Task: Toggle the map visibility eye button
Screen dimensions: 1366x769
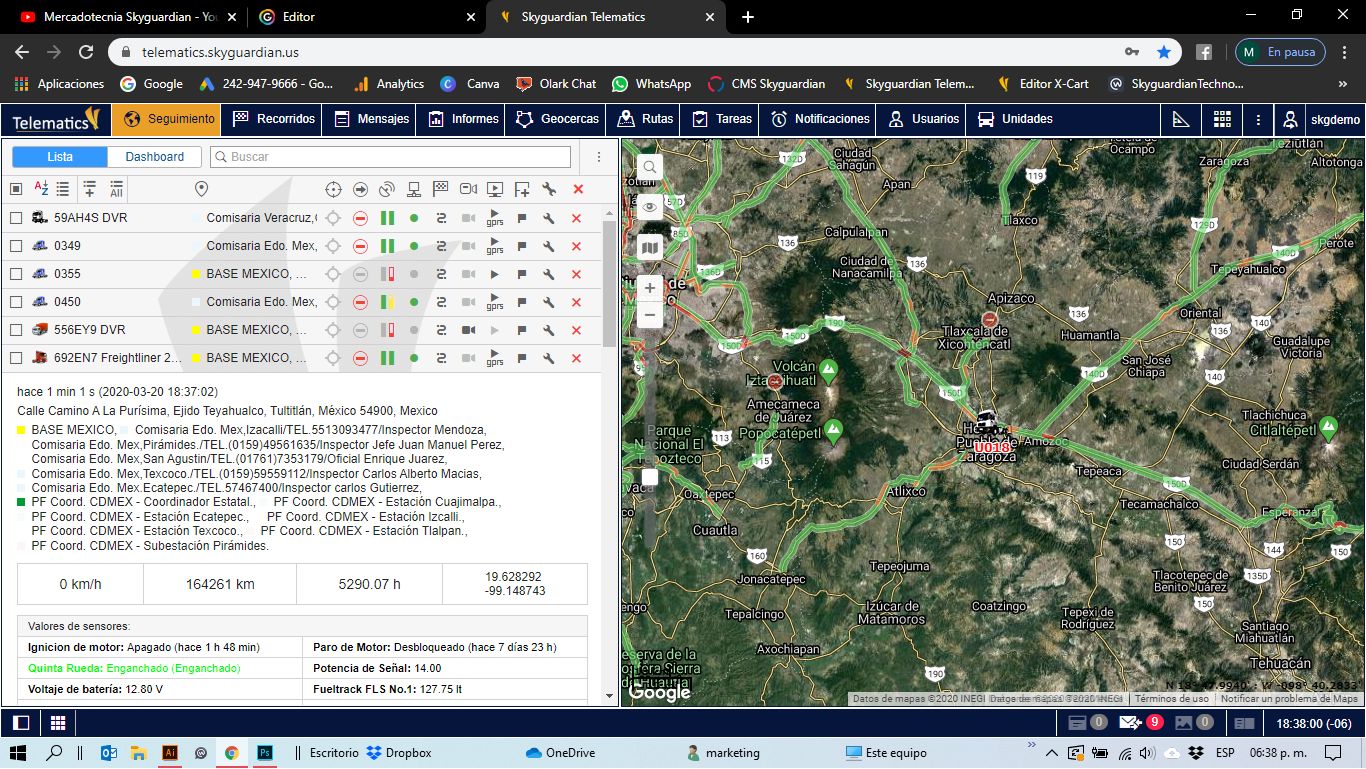Action: [x=650, y=207]
